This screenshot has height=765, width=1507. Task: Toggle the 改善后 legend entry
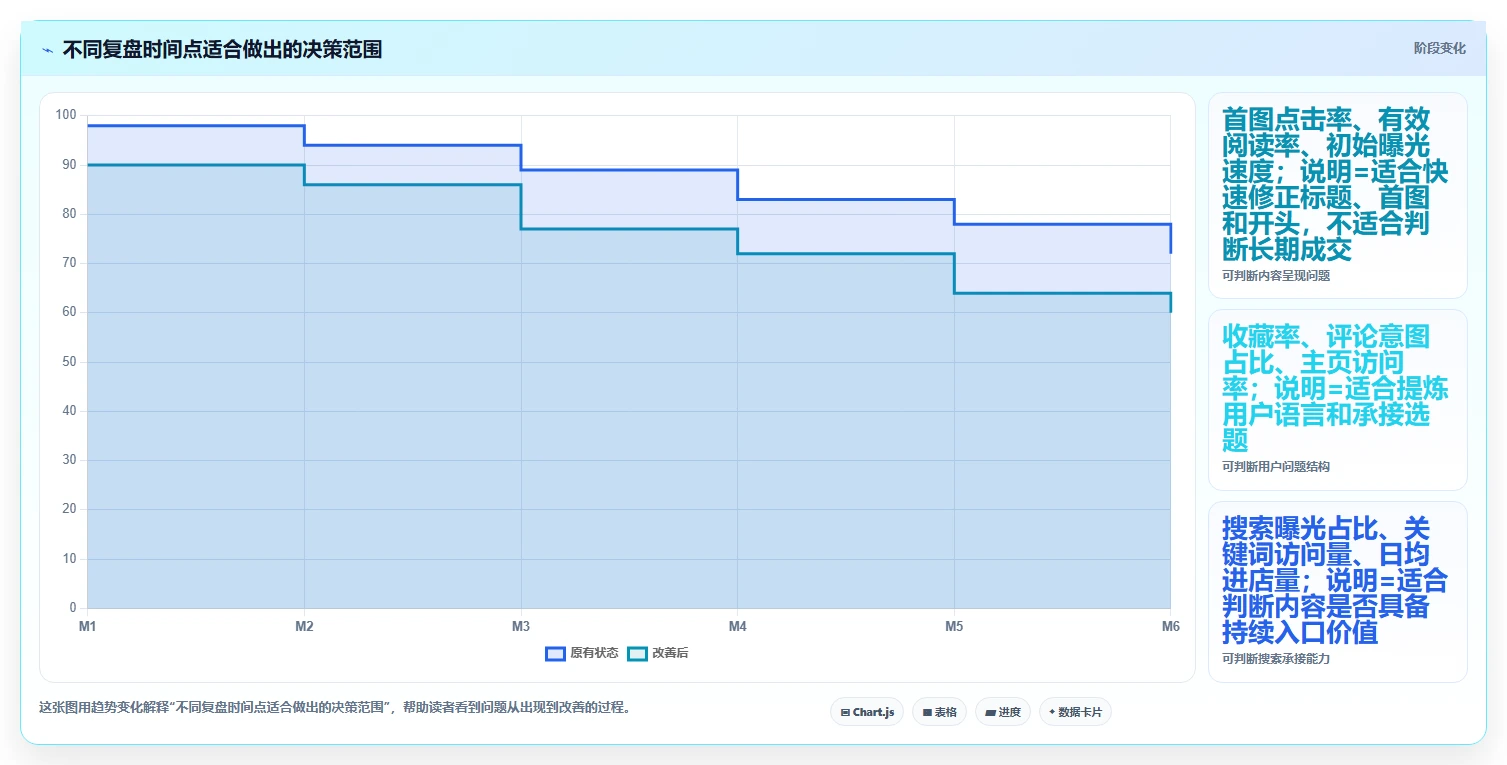click(x=658, y=653)
